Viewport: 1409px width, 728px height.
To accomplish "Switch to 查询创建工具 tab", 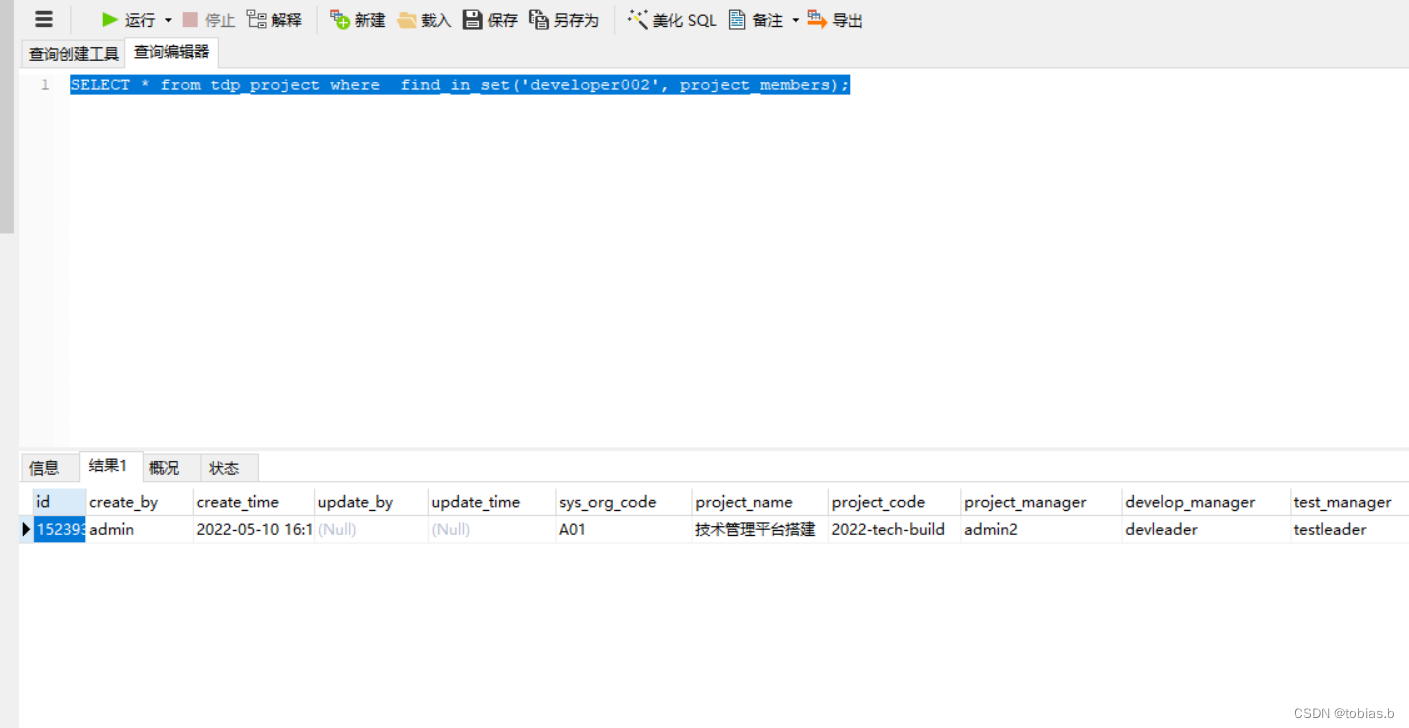I will 73,53.
